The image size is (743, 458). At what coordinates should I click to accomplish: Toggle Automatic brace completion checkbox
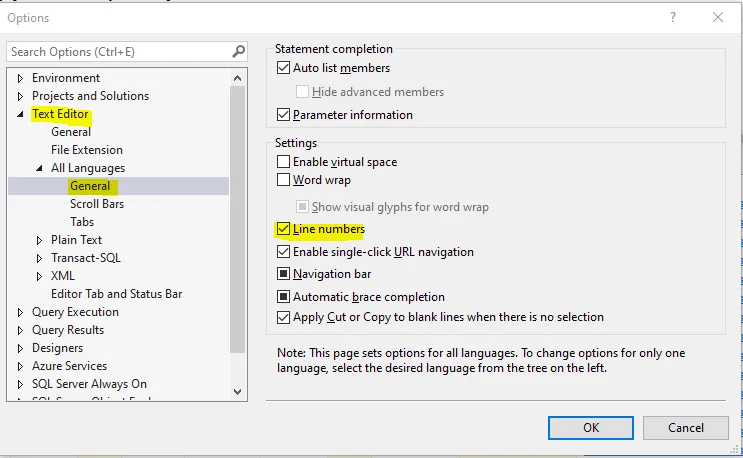pyautogui.click(x=283, y=297)
